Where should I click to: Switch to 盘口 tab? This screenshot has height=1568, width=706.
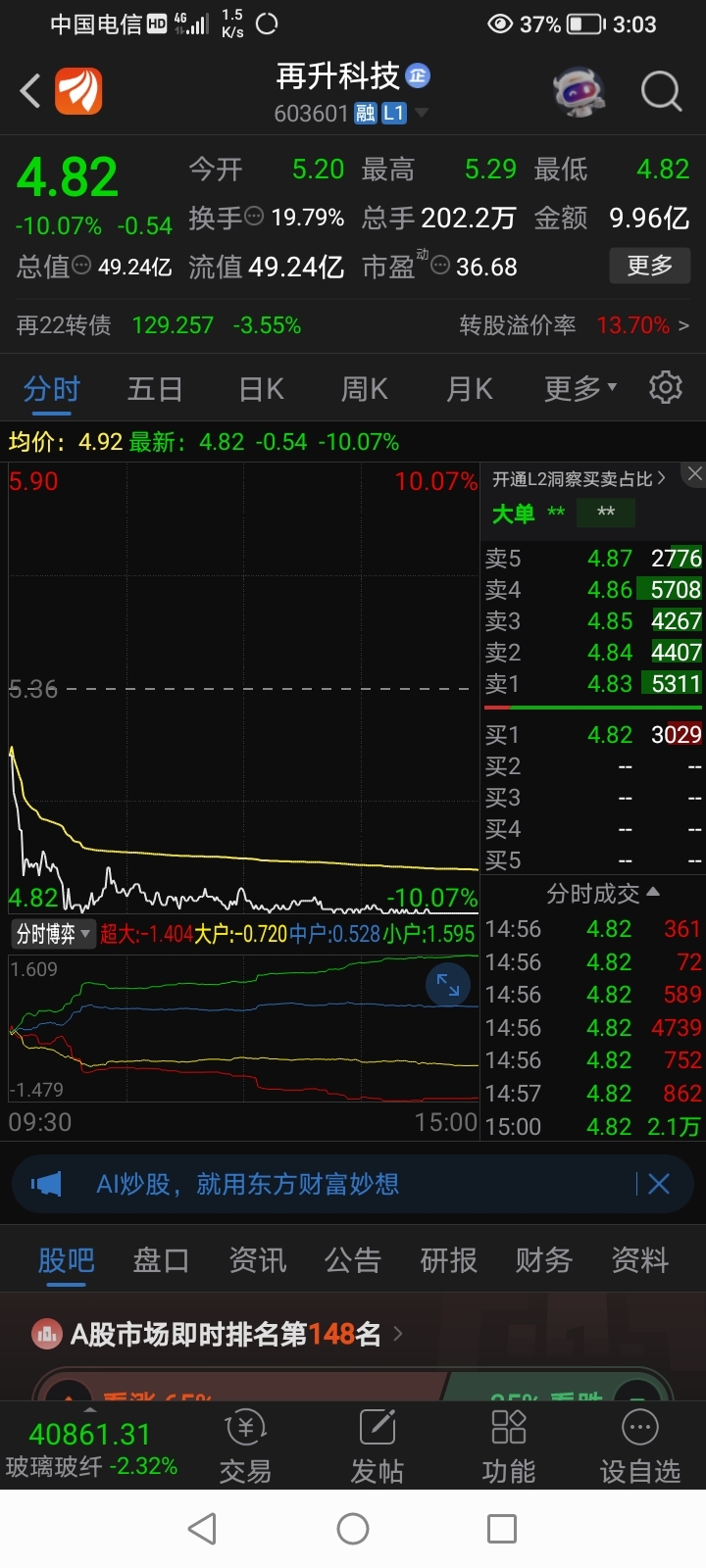[x=161, y=1259]
